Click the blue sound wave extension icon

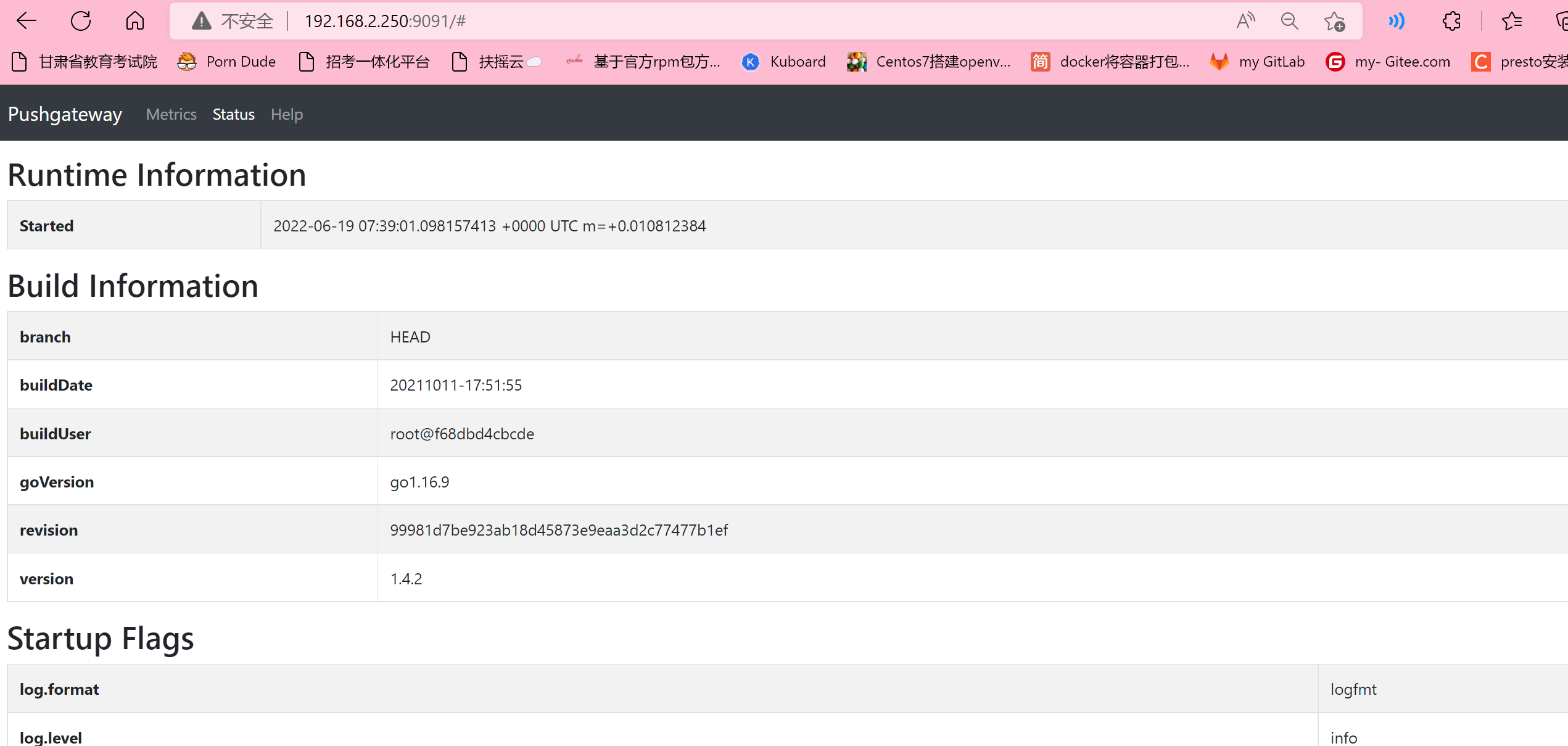click(x=1397, y=21)
